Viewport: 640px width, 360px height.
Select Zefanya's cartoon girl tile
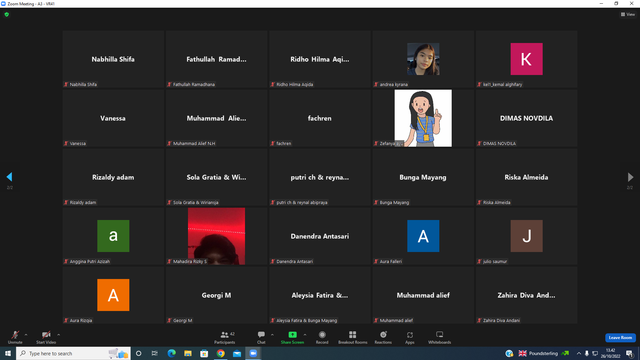(x=423, y=118)
